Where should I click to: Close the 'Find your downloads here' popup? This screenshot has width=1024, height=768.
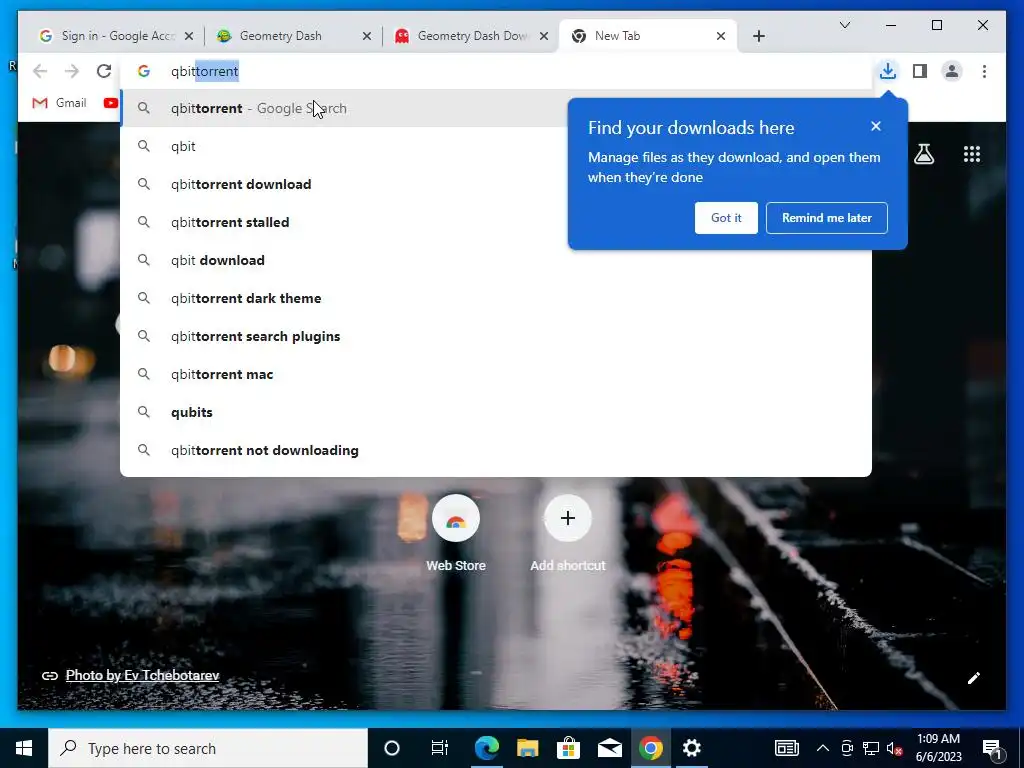pyautogui.click(x=876, y=126)
